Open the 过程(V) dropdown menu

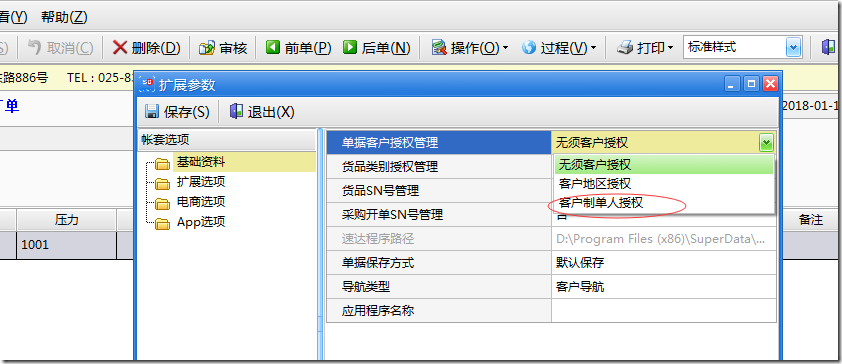[x=559, y=48]
